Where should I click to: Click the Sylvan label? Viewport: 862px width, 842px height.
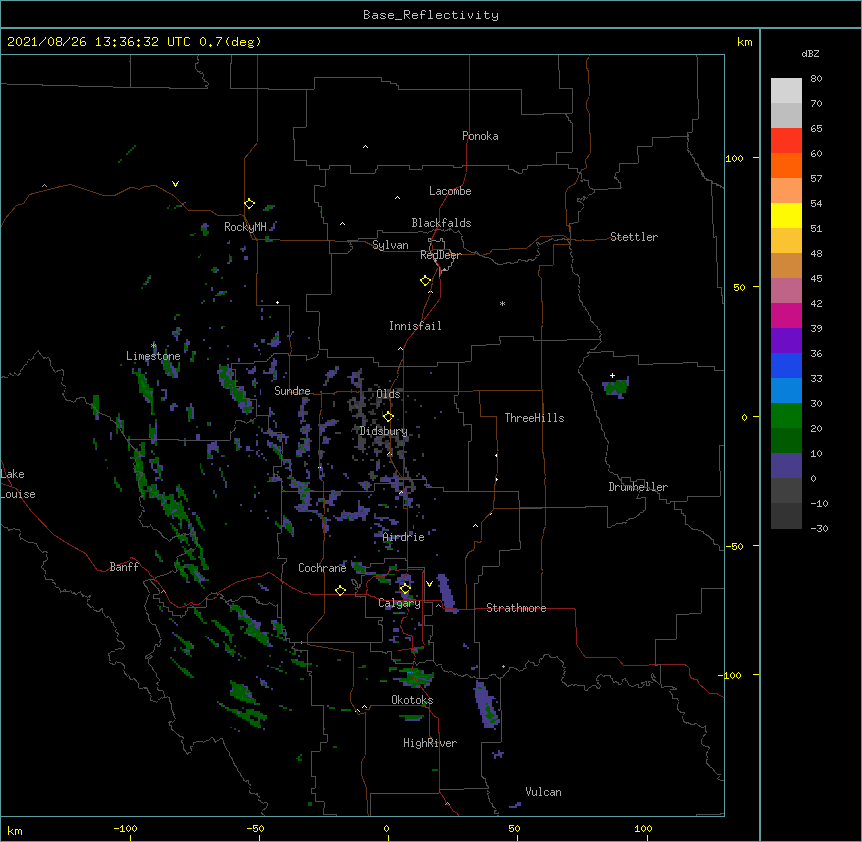[390, 245]
